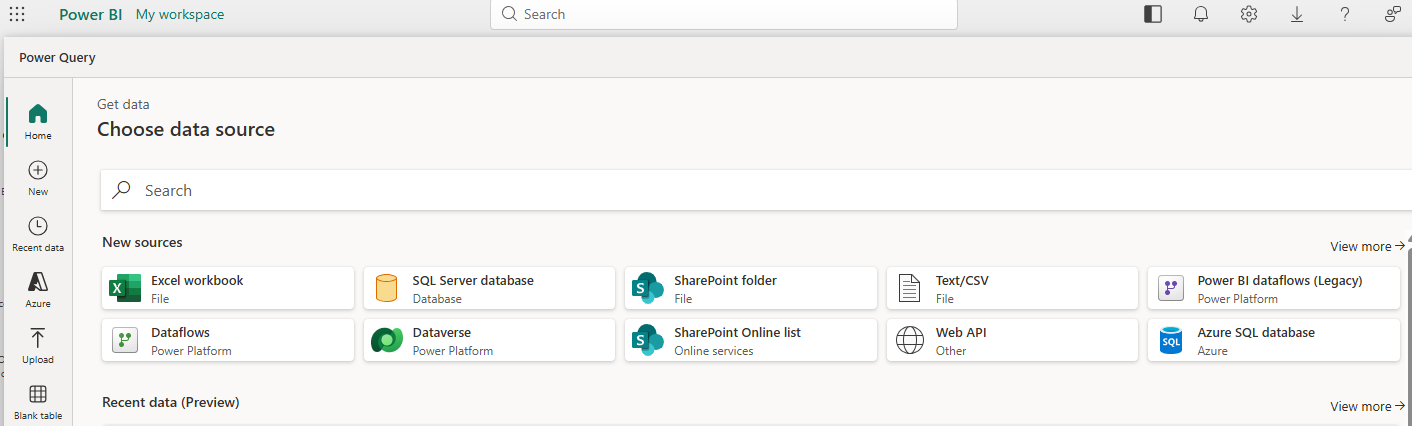Click the magnifier icon in data source search
Screen dimensions: 1412x426
122,190
